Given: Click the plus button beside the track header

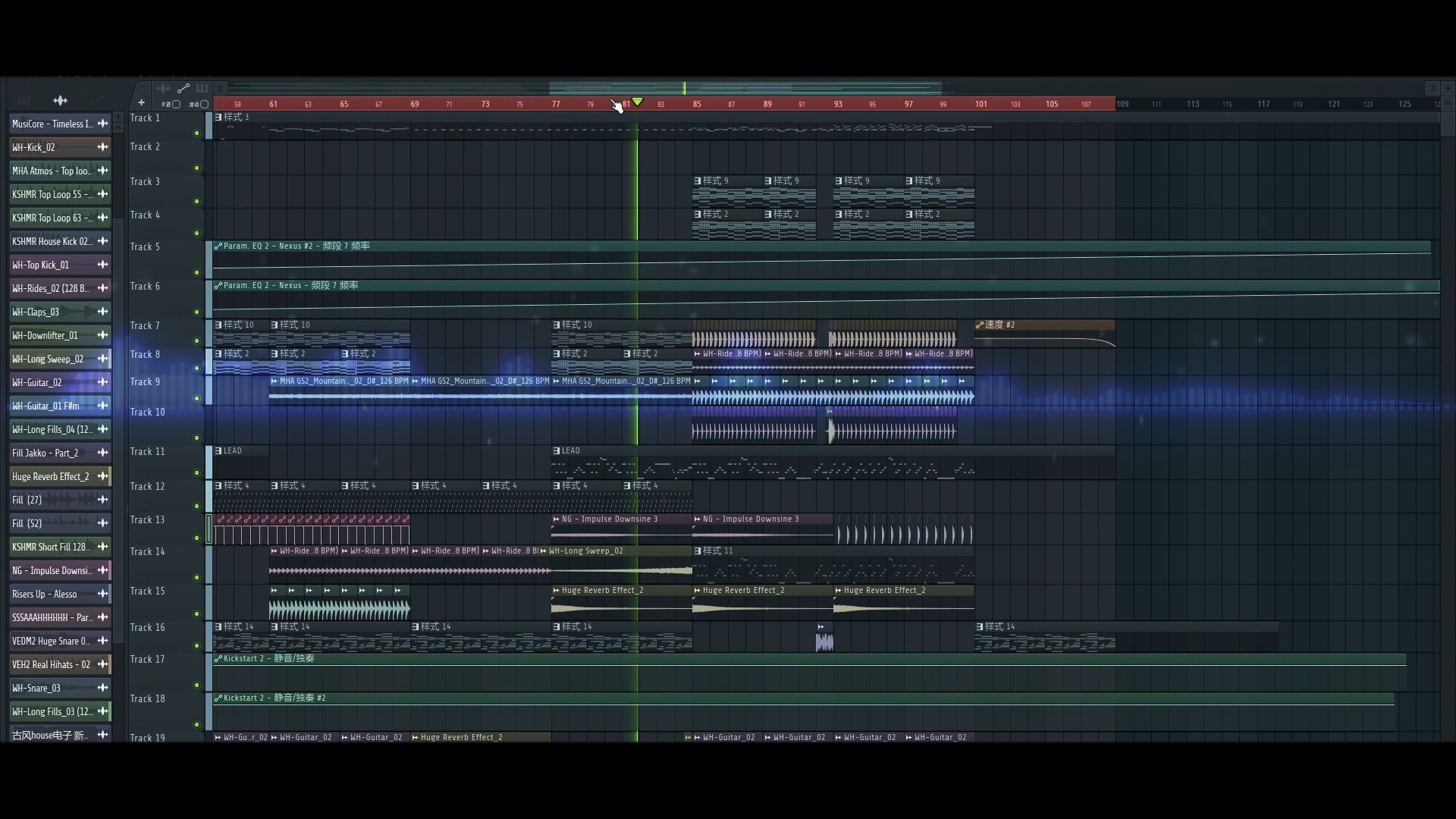Looking at the screenshot, I should pyautogui.click(x=141, y=103).
